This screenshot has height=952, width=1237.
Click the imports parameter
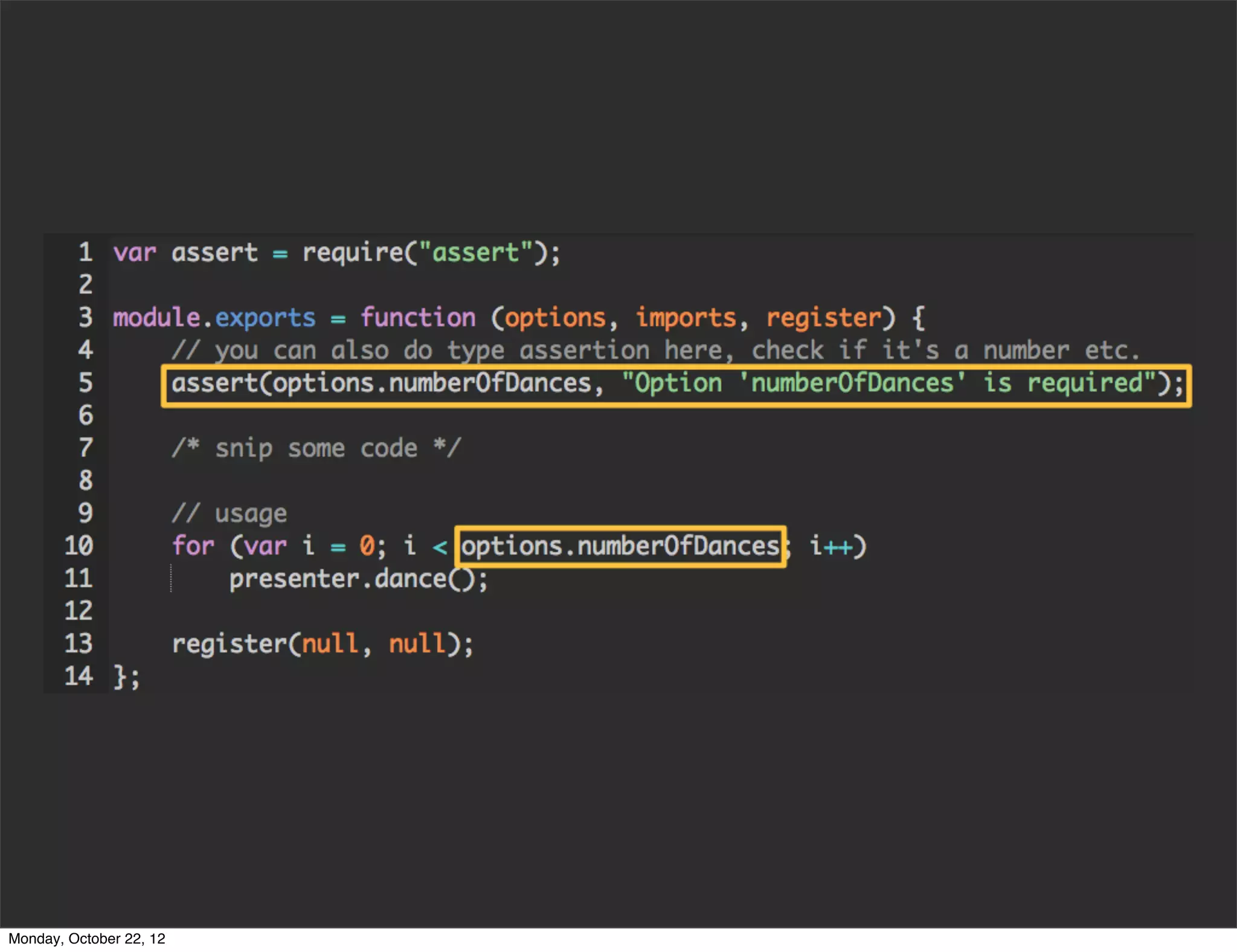686,318
